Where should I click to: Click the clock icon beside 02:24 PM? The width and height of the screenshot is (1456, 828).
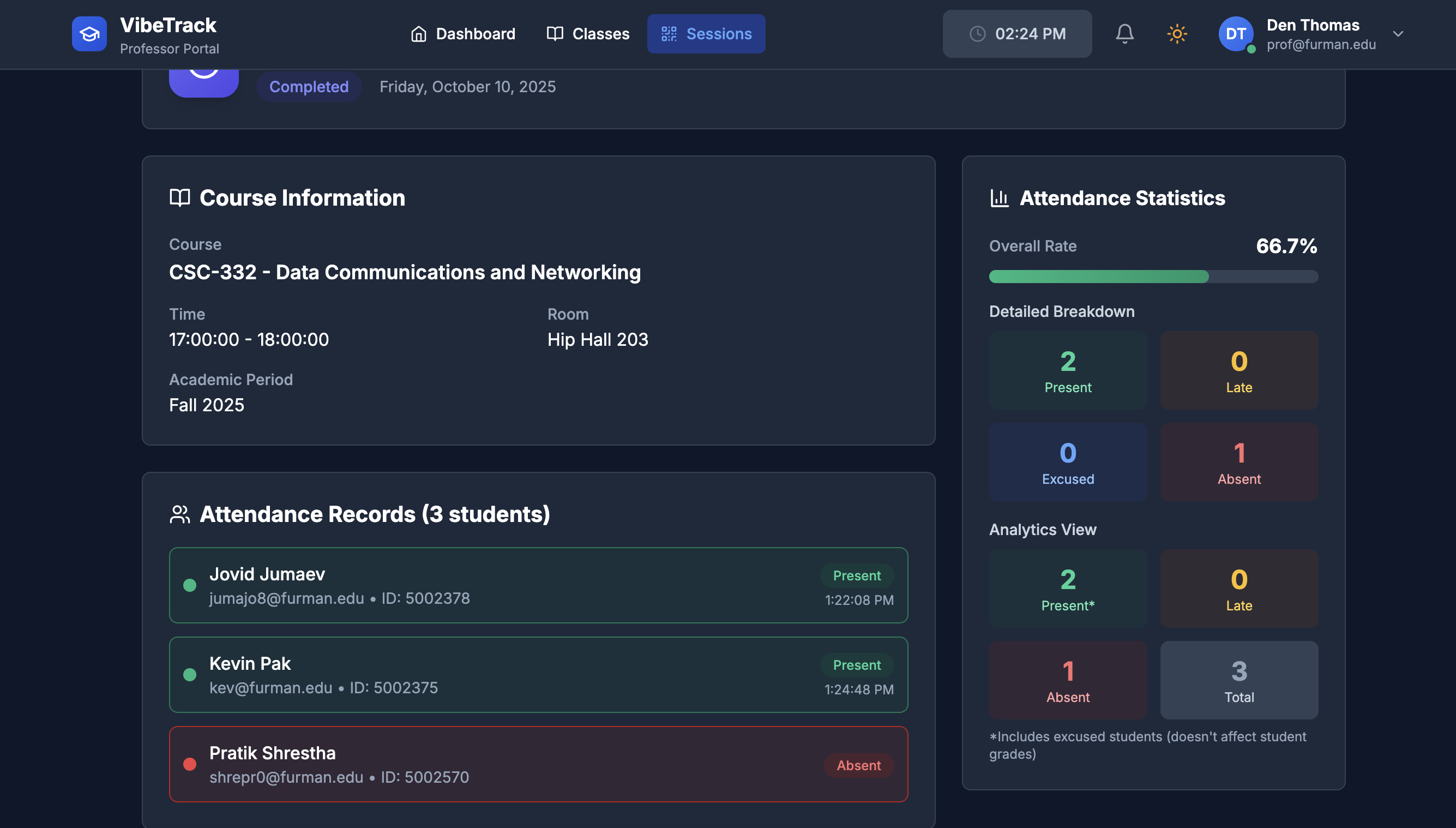(x=977, y=34)
